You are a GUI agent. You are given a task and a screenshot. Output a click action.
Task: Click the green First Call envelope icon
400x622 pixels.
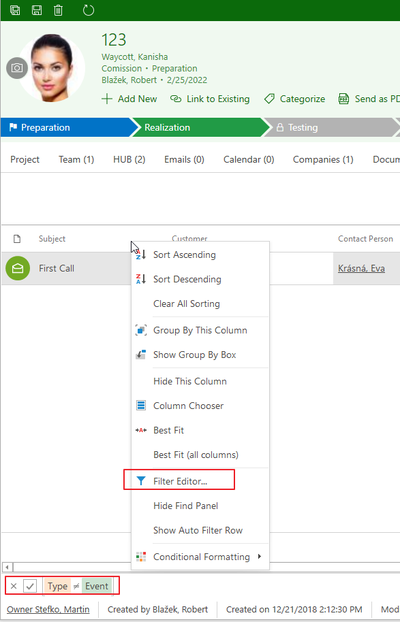pos(17,269)
